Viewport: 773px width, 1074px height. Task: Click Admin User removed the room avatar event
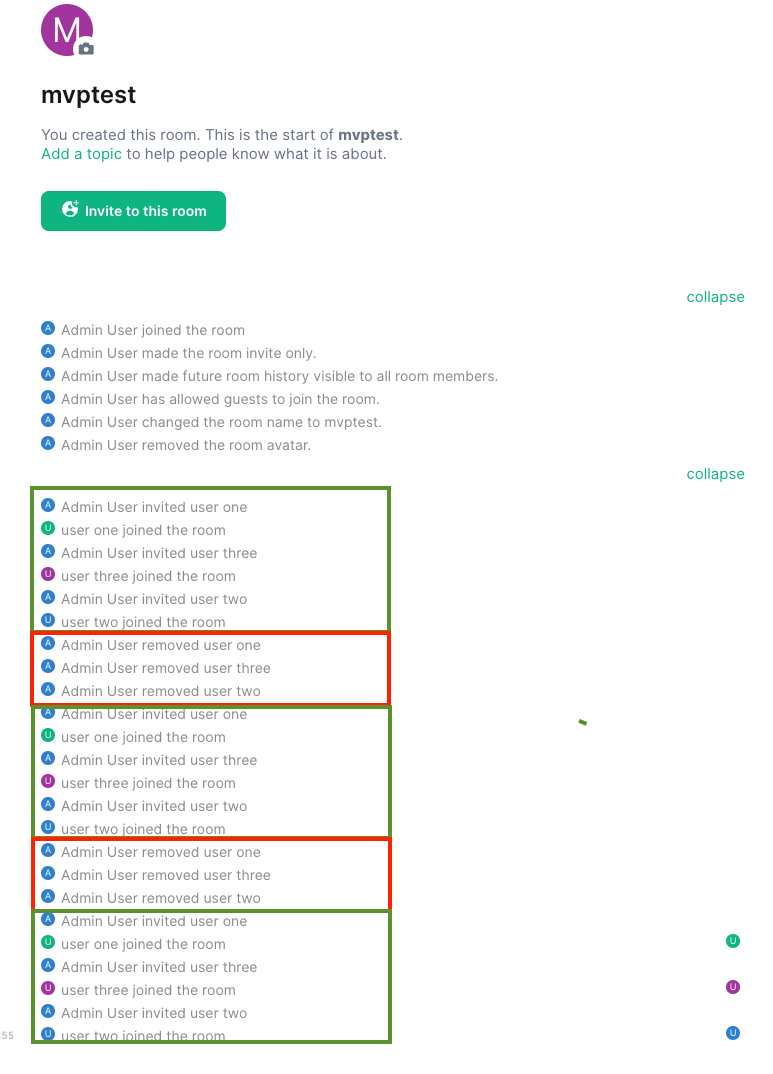click(186, 445)
